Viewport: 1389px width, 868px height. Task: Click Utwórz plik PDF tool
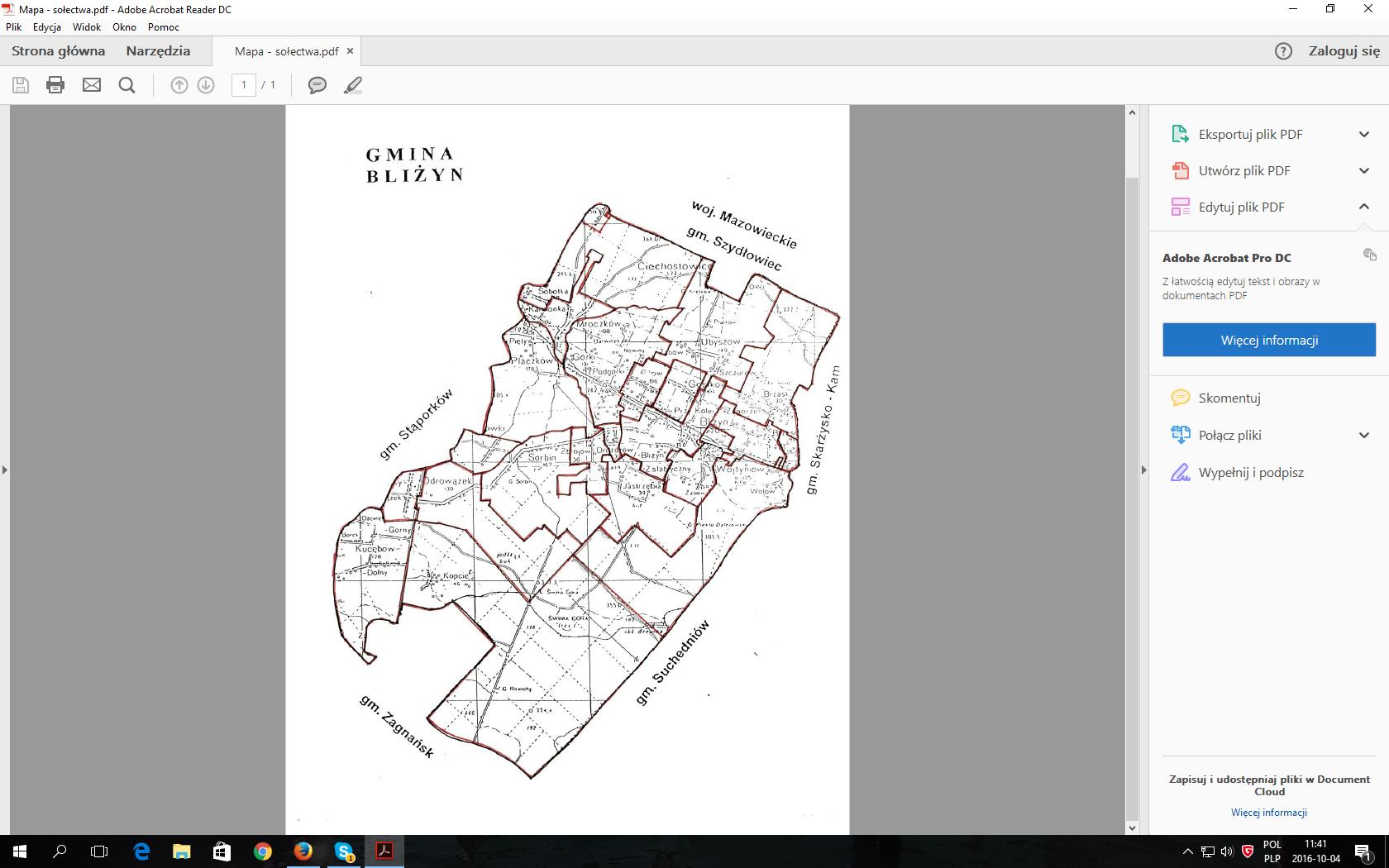[x=1244, y=170]
